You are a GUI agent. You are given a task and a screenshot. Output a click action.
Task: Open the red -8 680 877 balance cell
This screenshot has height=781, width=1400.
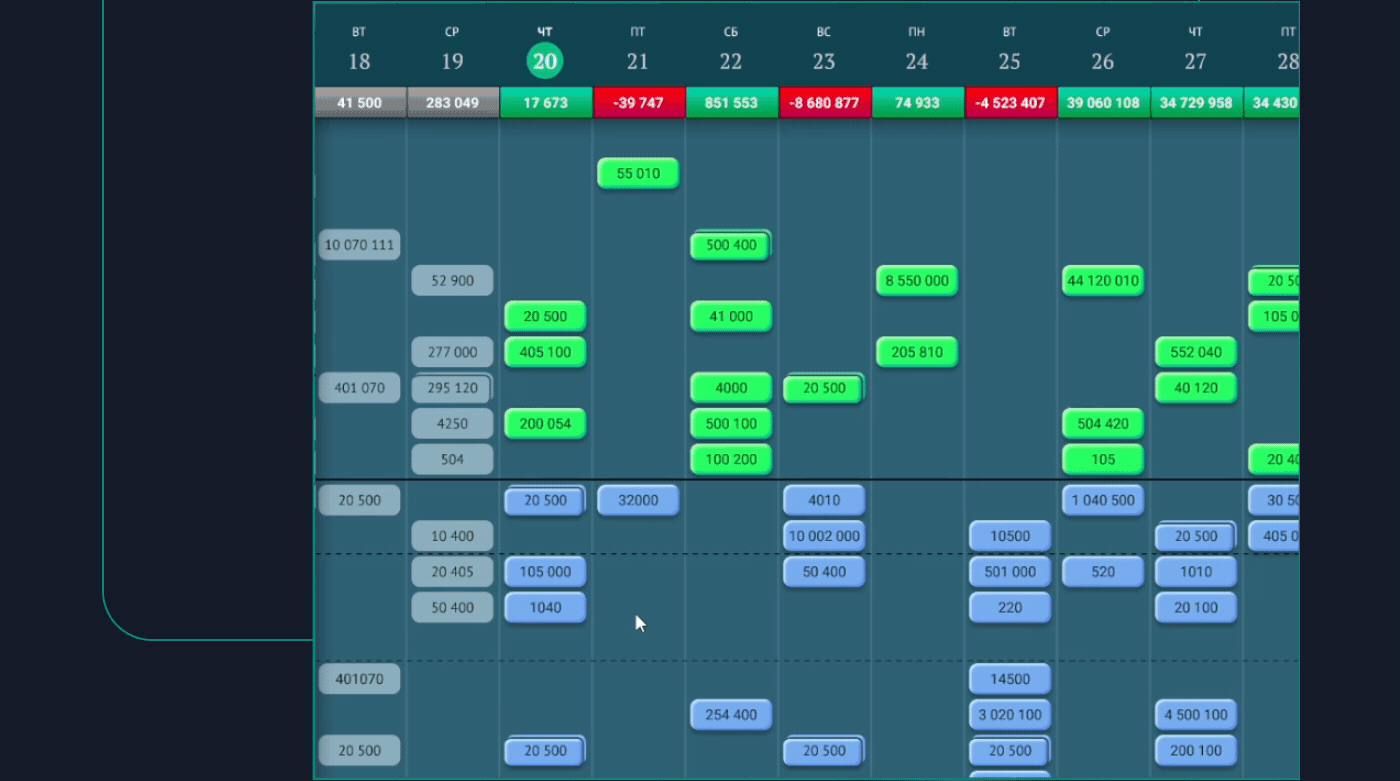click(824, 103)
